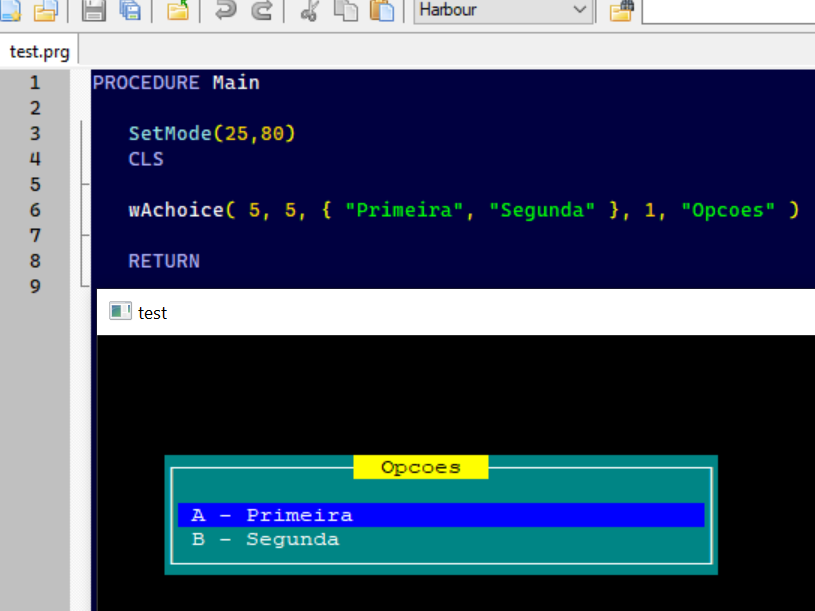Click the Save All icon
The width and height of the screenshot is (815, 611).
(130, 10)
